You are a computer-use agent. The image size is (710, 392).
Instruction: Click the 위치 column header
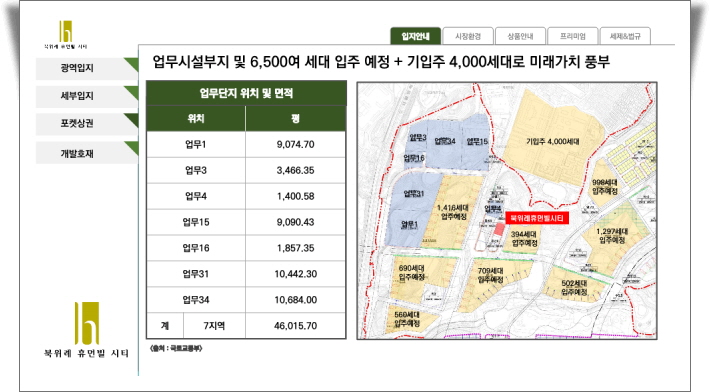point(196,119)
